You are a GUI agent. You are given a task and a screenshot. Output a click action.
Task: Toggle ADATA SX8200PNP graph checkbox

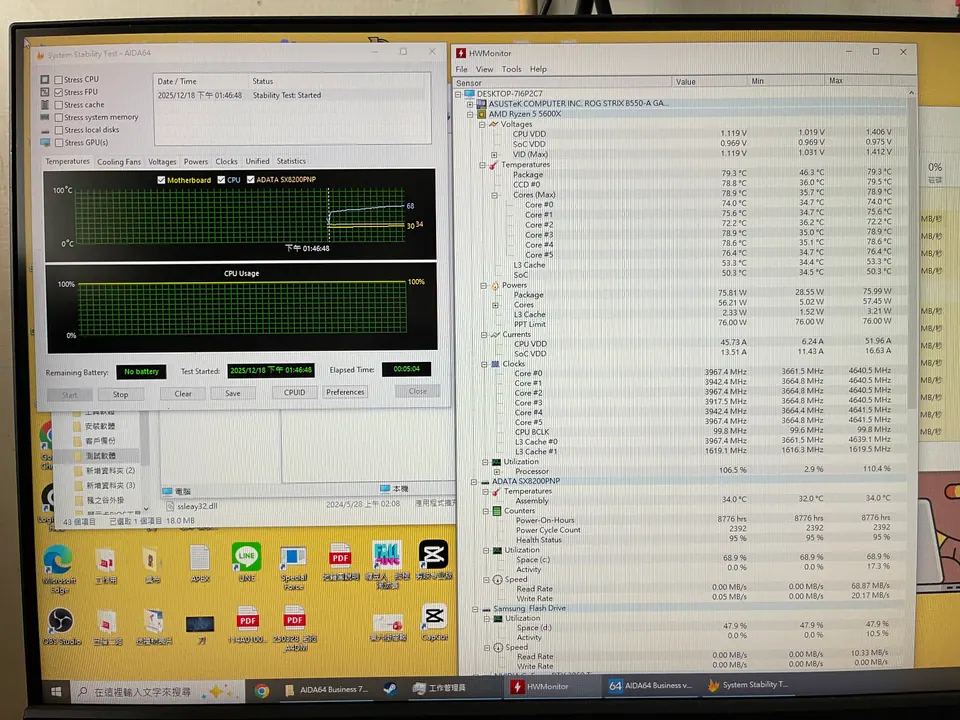pyautogui.click(x=250, y=179)
